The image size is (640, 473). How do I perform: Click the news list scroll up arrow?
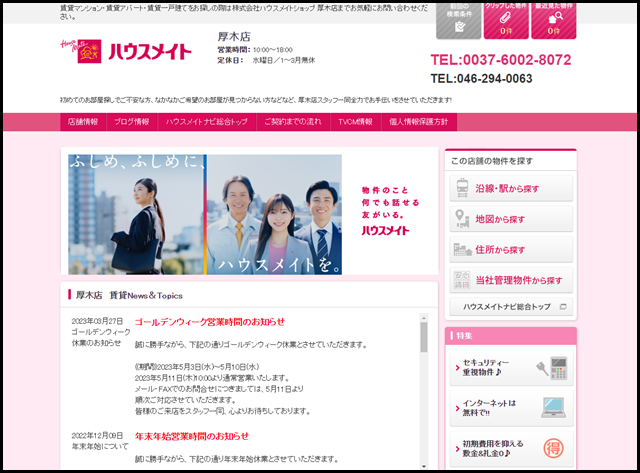(x=424, y=318)
